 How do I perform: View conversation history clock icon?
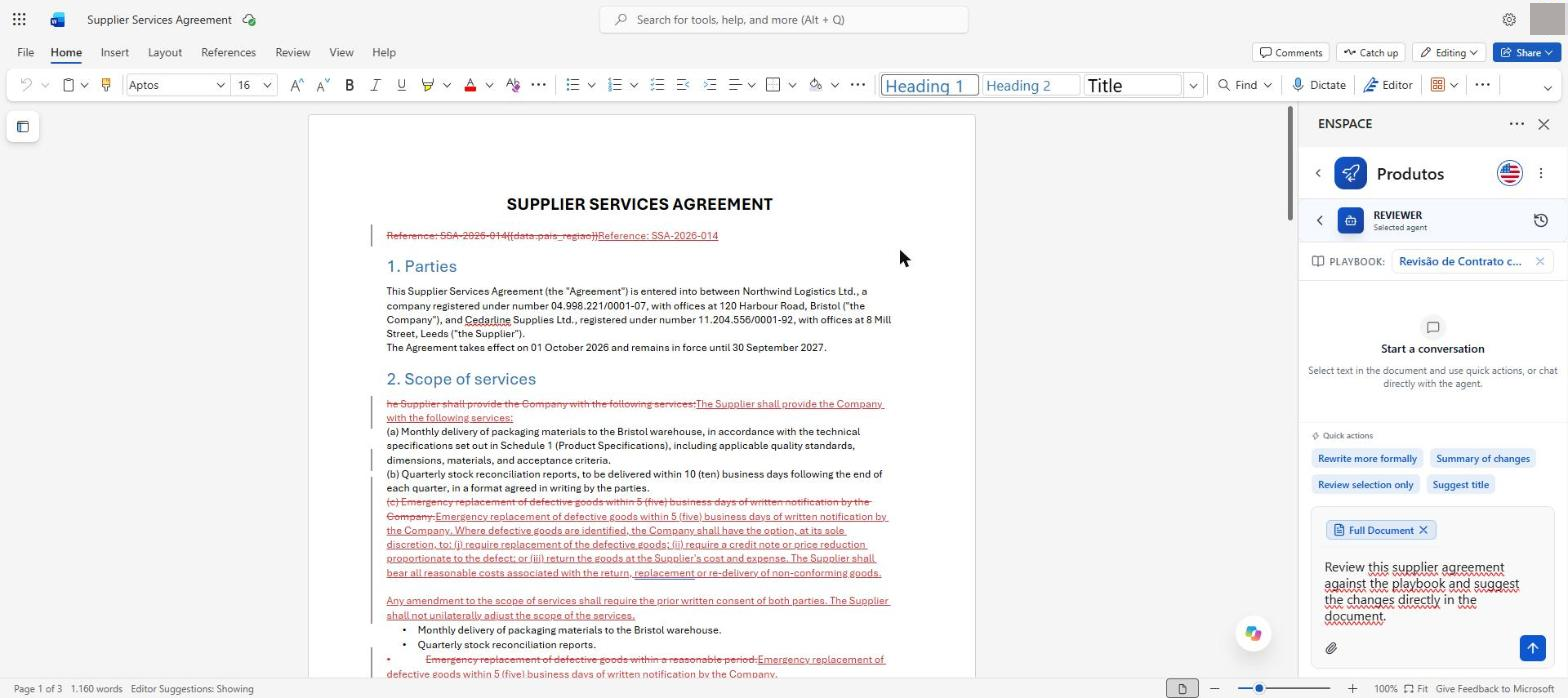(x=1540, y=220)
